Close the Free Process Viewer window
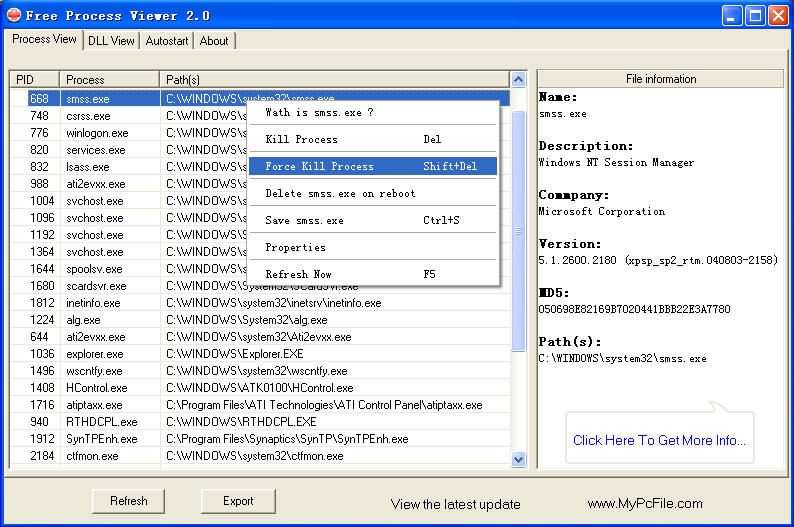 [778, 16]
